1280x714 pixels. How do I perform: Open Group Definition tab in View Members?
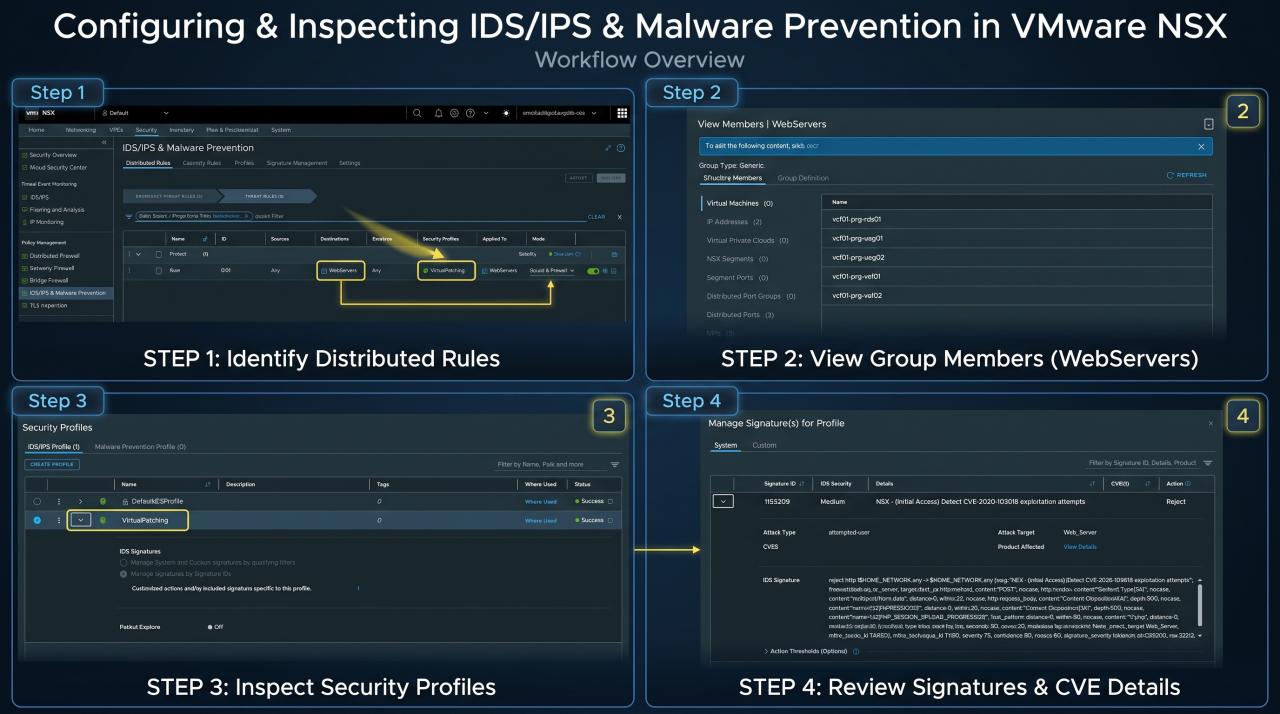coord(803,178)
